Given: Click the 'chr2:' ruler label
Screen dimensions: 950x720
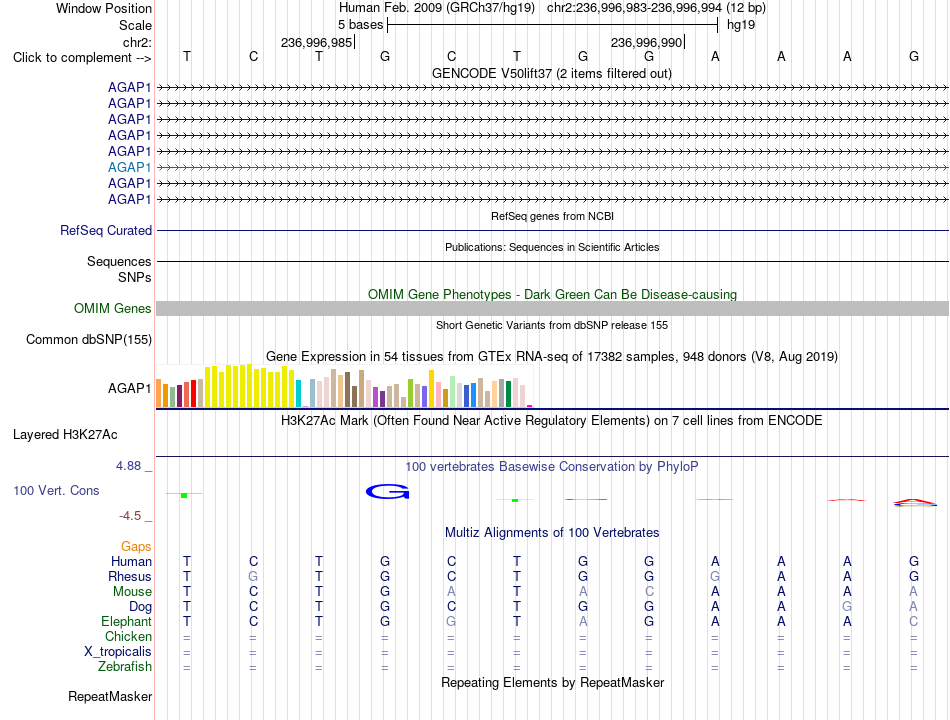Looking at the screenshot, I should click(x=137, y=42).
